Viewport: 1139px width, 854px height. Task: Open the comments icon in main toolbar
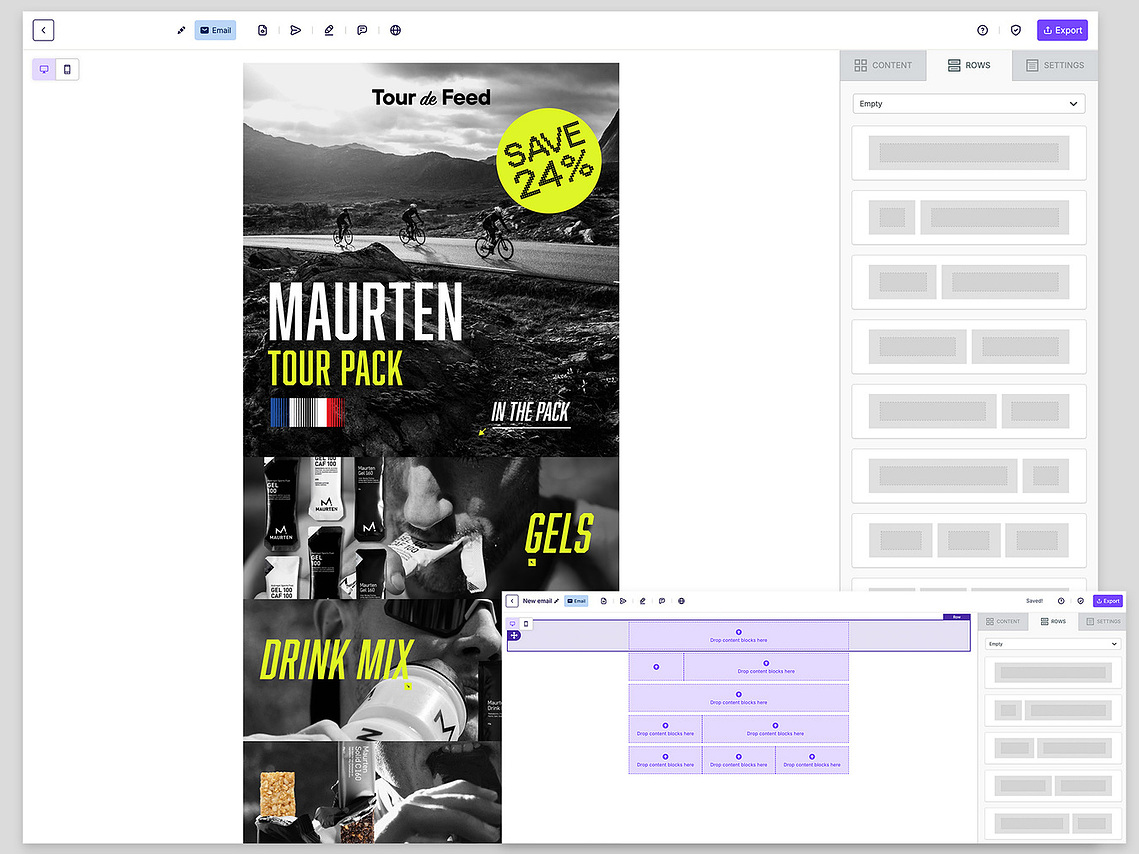tap(362, 30)
